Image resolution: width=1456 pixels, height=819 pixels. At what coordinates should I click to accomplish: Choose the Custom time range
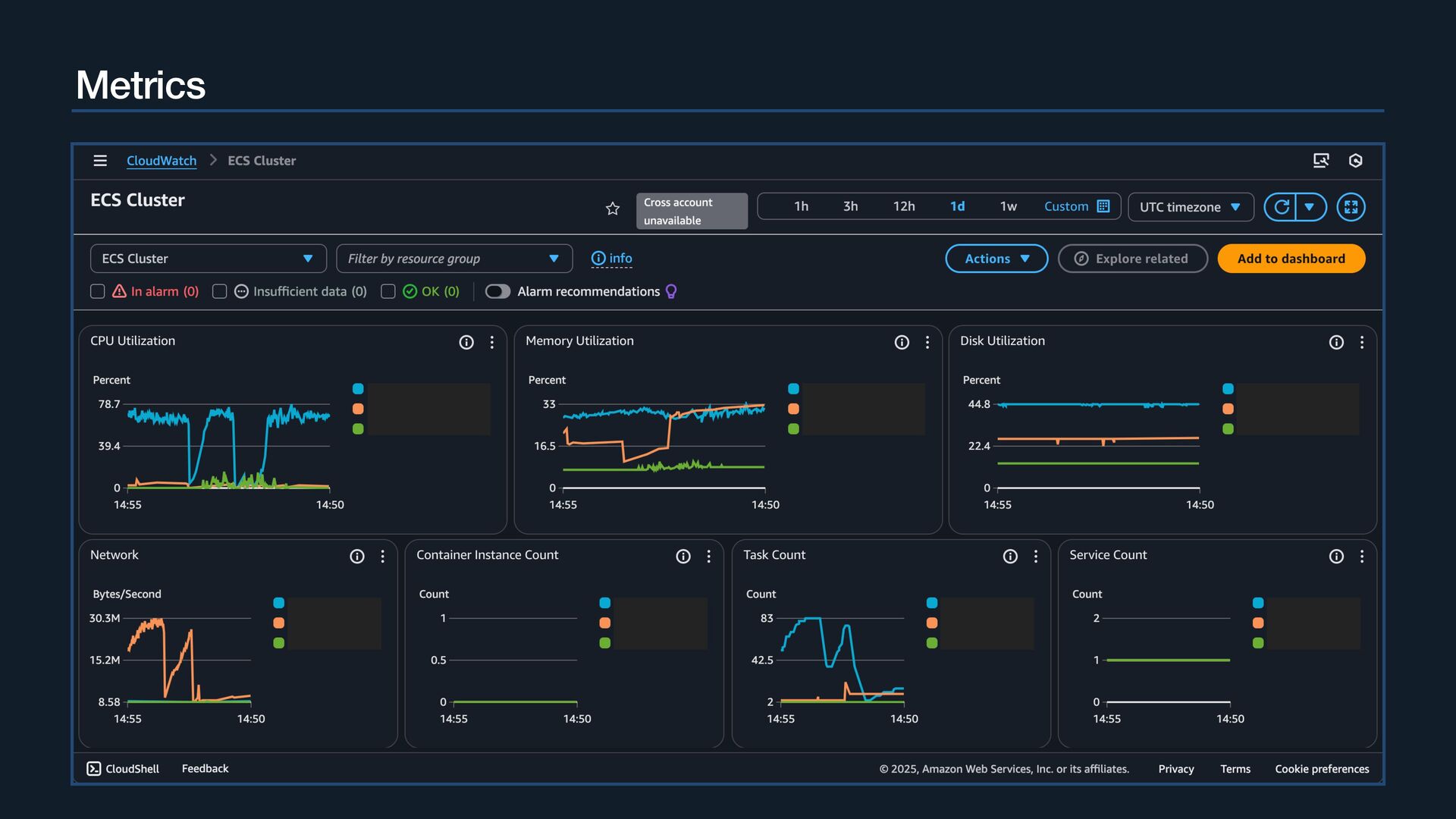pos(1066,206)
